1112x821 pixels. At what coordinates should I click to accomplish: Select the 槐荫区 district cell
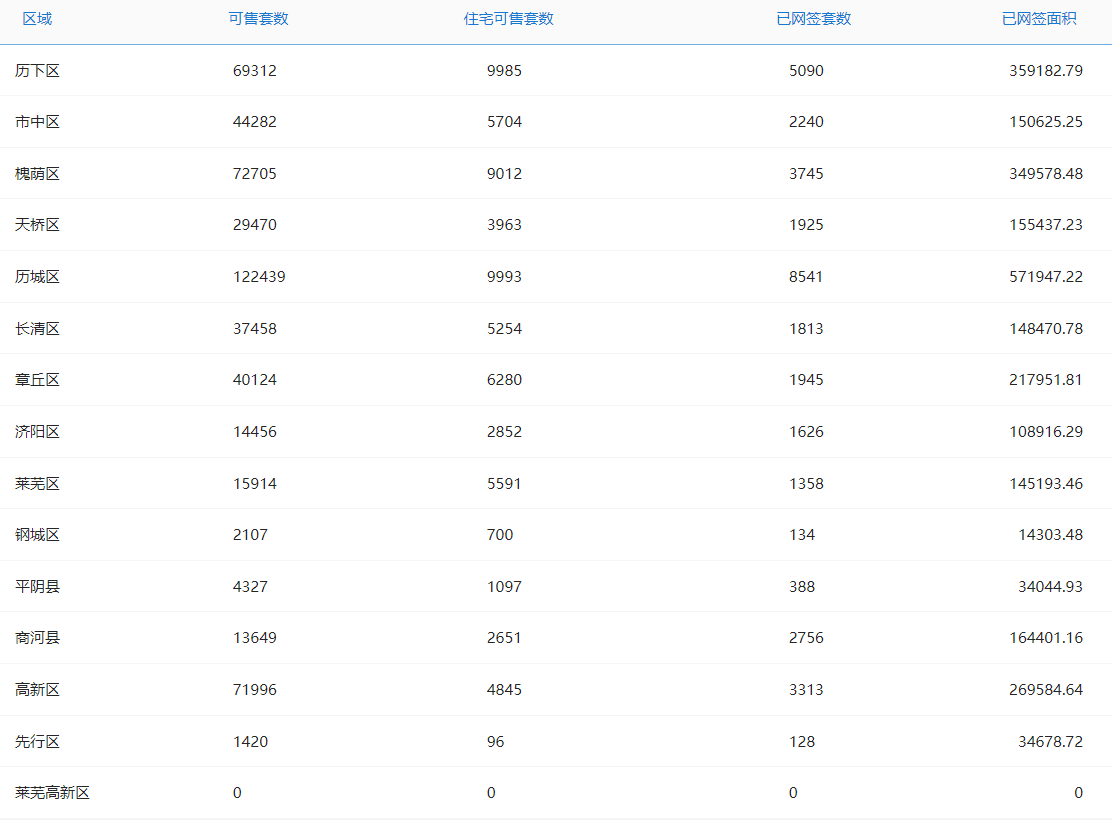pos(37,174)
